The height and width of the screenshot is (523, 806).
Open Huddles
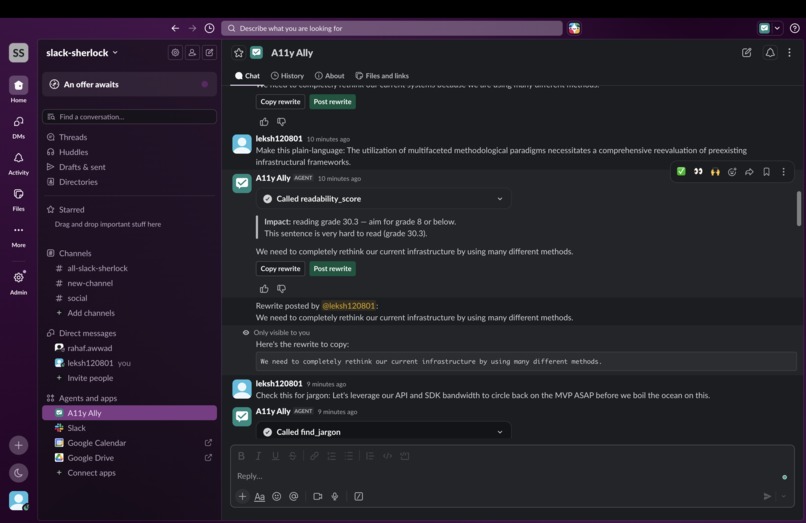click(74, 152)
